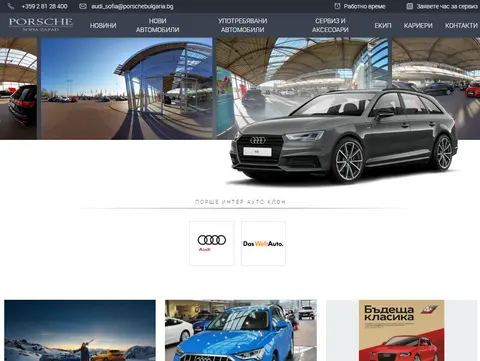Image resolution: width=480 pixels, height=361 pixels.
Task: Open the Кариери menu item
Action: [x=418, y=25]
